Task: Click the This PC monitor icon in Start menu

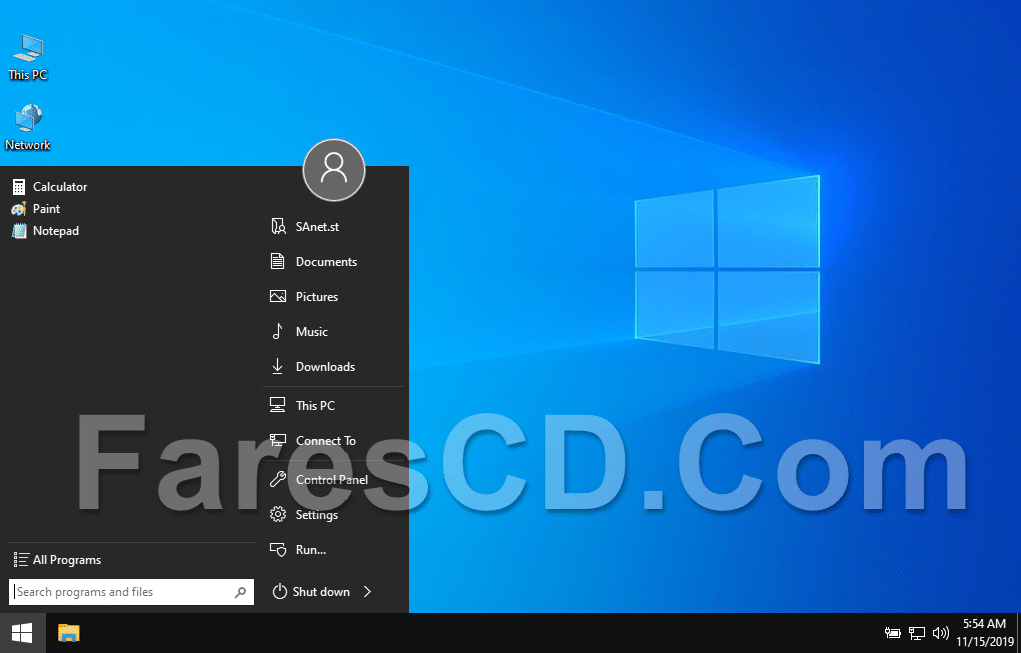Action: click(277, 405)
